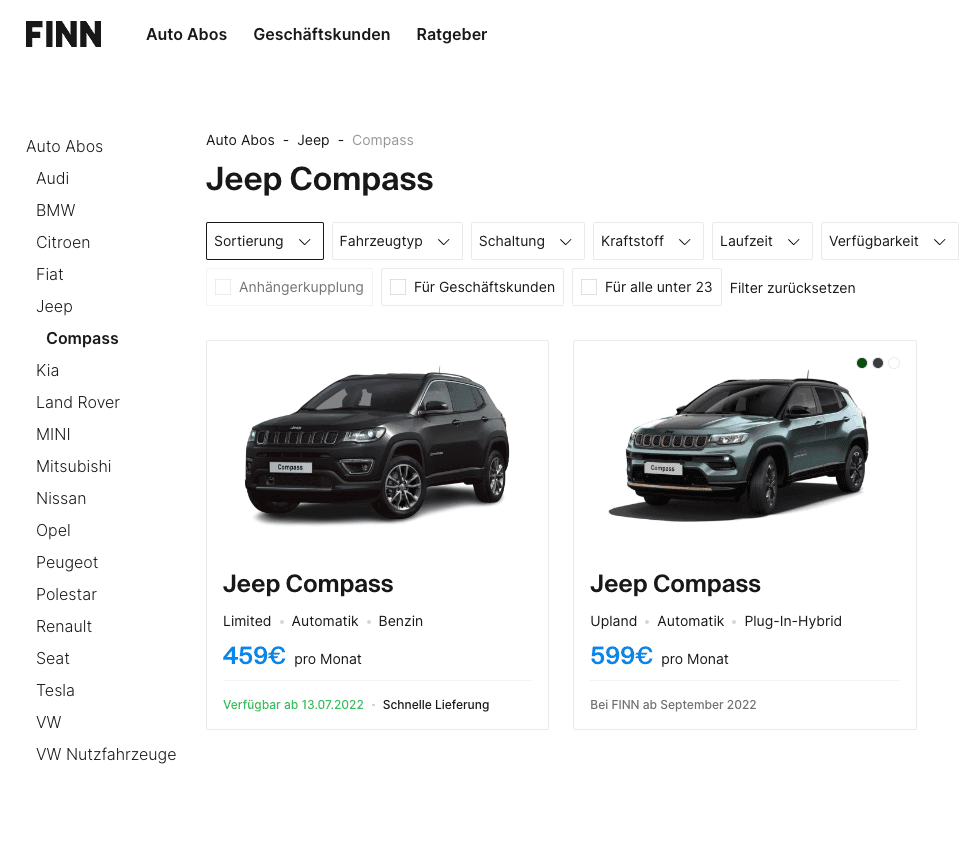The width and height of the screenshot is (964, 860).
Task: Select Compass under Jeep in sidebar
Action: pos(82,338)
